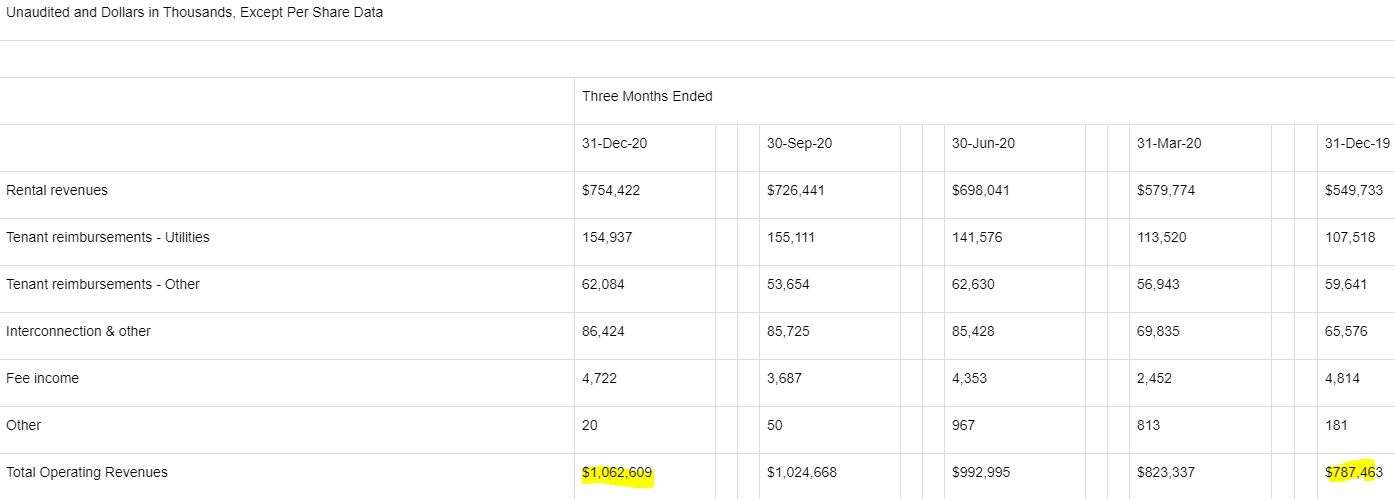1395x499 pixels.
Task: Click the utilities value 154,937
Action: point(607,237)
